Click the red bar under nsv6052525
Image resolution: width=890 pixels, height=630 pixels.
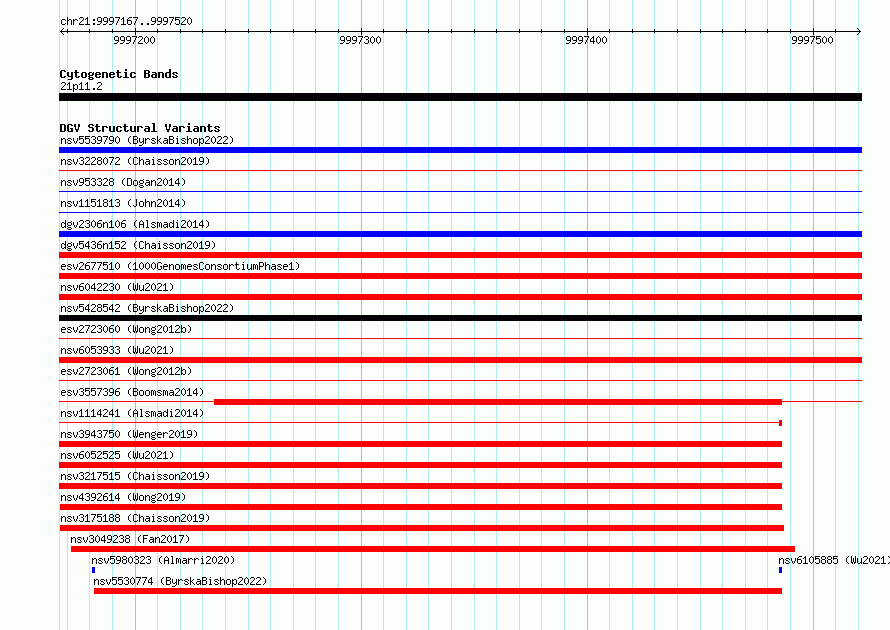click(x=421, y=465)
